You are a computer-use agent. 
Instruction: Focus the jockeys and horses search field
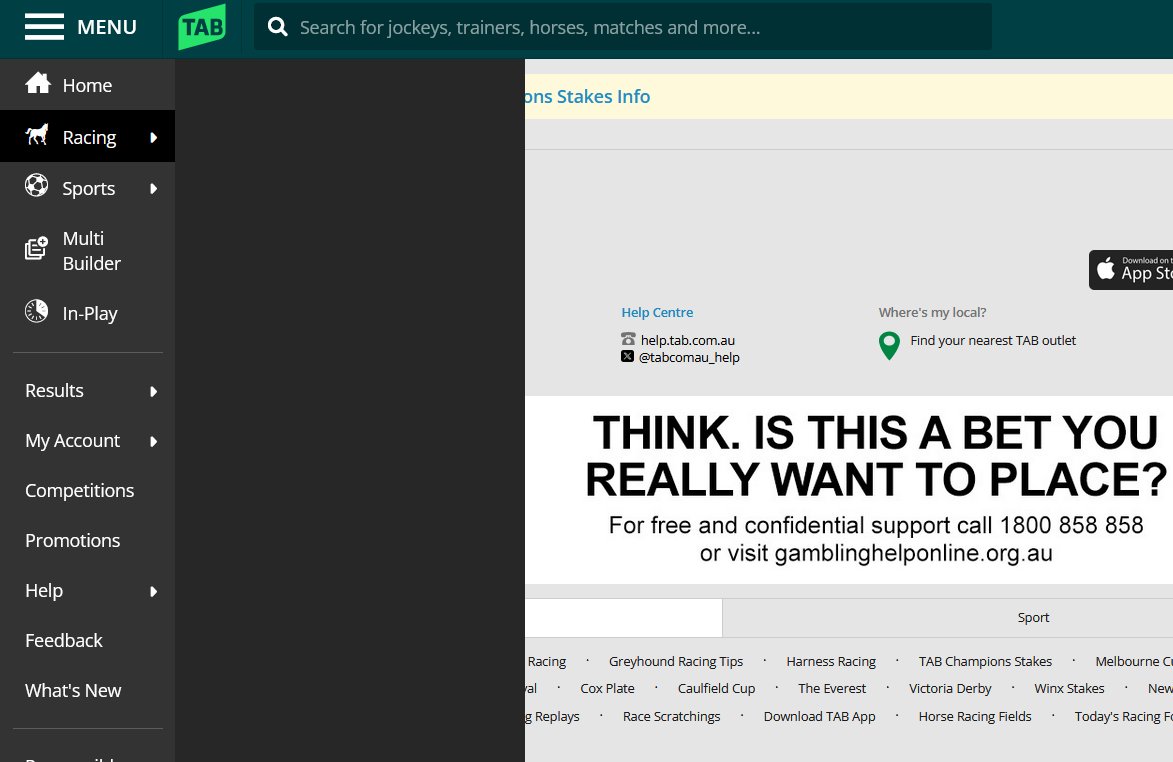[622, 27]
